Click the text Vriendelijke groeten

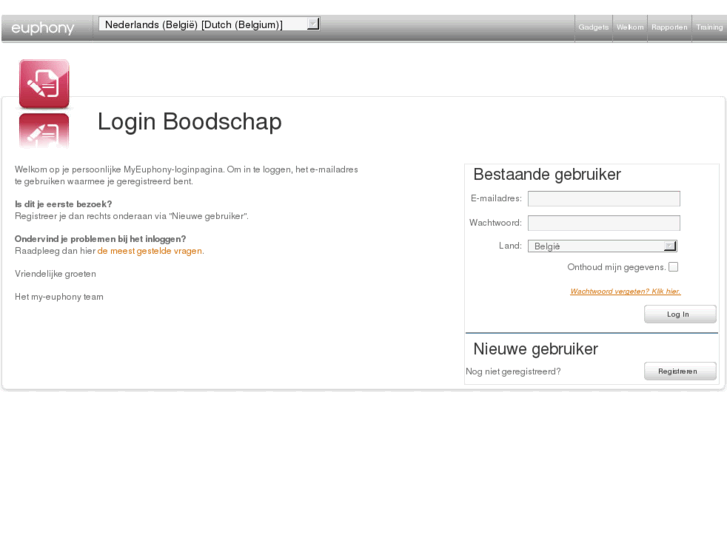(x=55, y=274)
